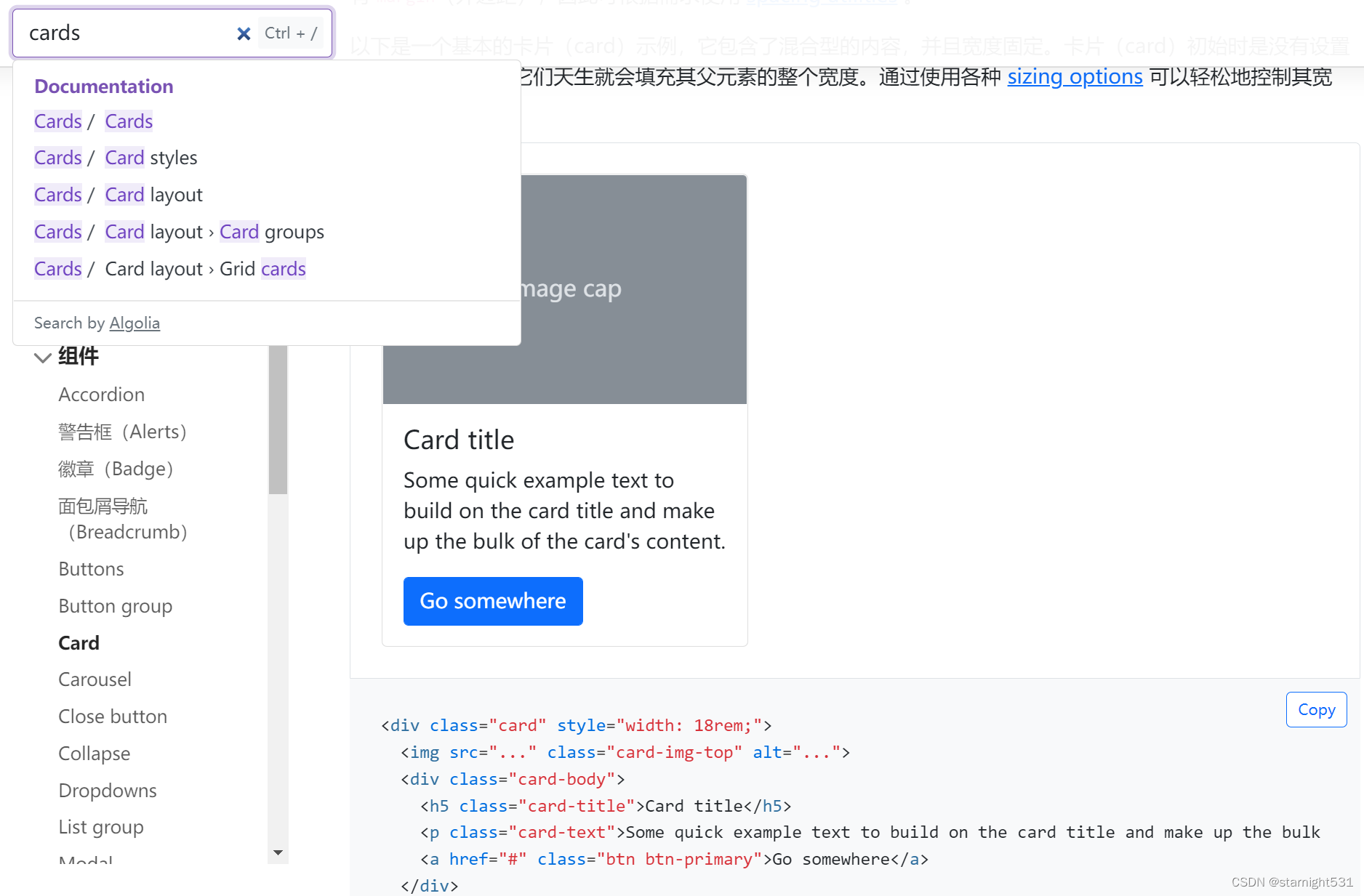Image resolution: width=1364 pixels, height=896 pixels.
Task: Open Buttons in the sidebar
Action: click(x=92, y=569)
